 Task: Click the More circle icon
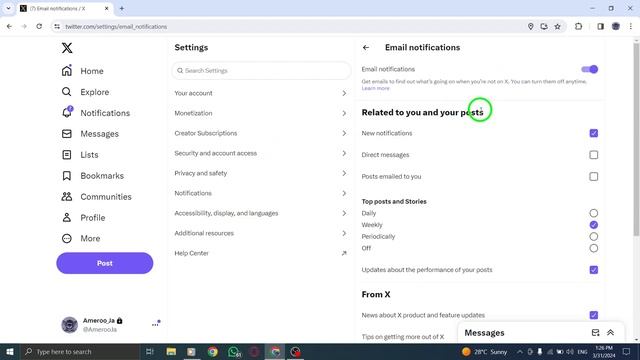click(x=67, y=238)
